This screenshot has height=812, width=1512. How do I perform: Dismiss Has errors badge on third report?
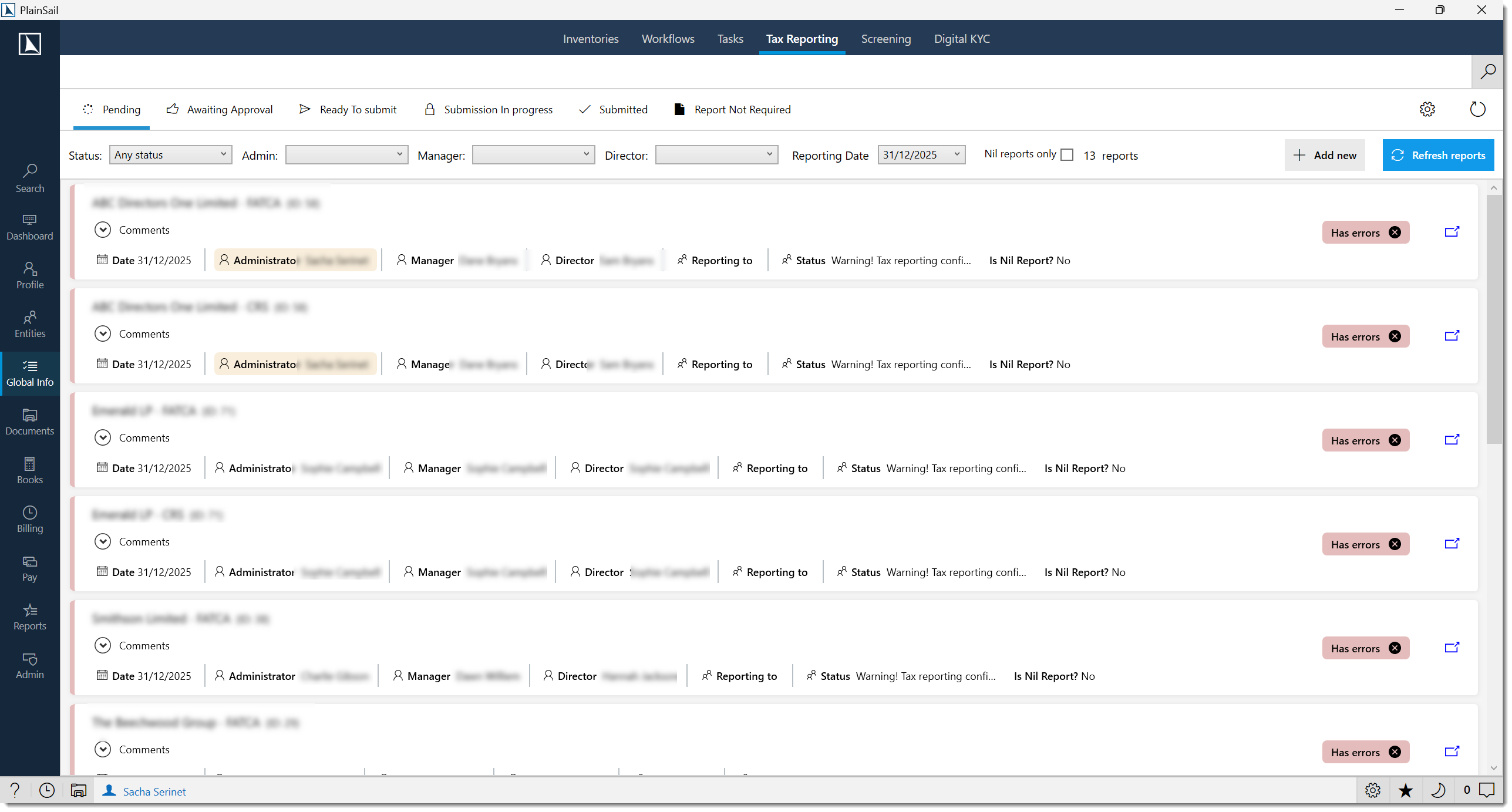click(1395, 440)
